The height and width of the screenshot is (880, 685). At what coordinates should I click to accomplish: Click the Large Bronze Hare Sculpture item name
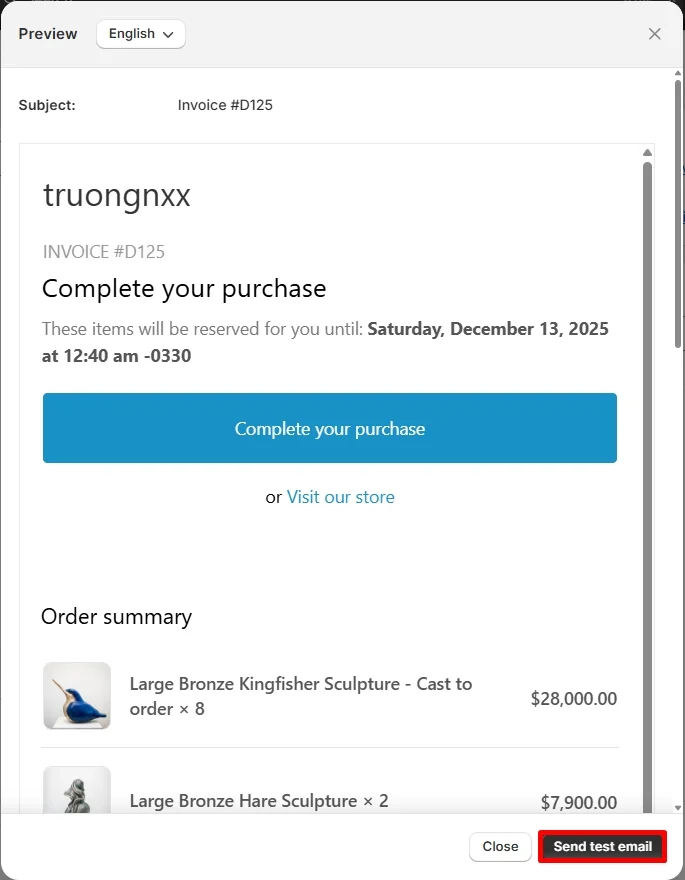point(257,801)
